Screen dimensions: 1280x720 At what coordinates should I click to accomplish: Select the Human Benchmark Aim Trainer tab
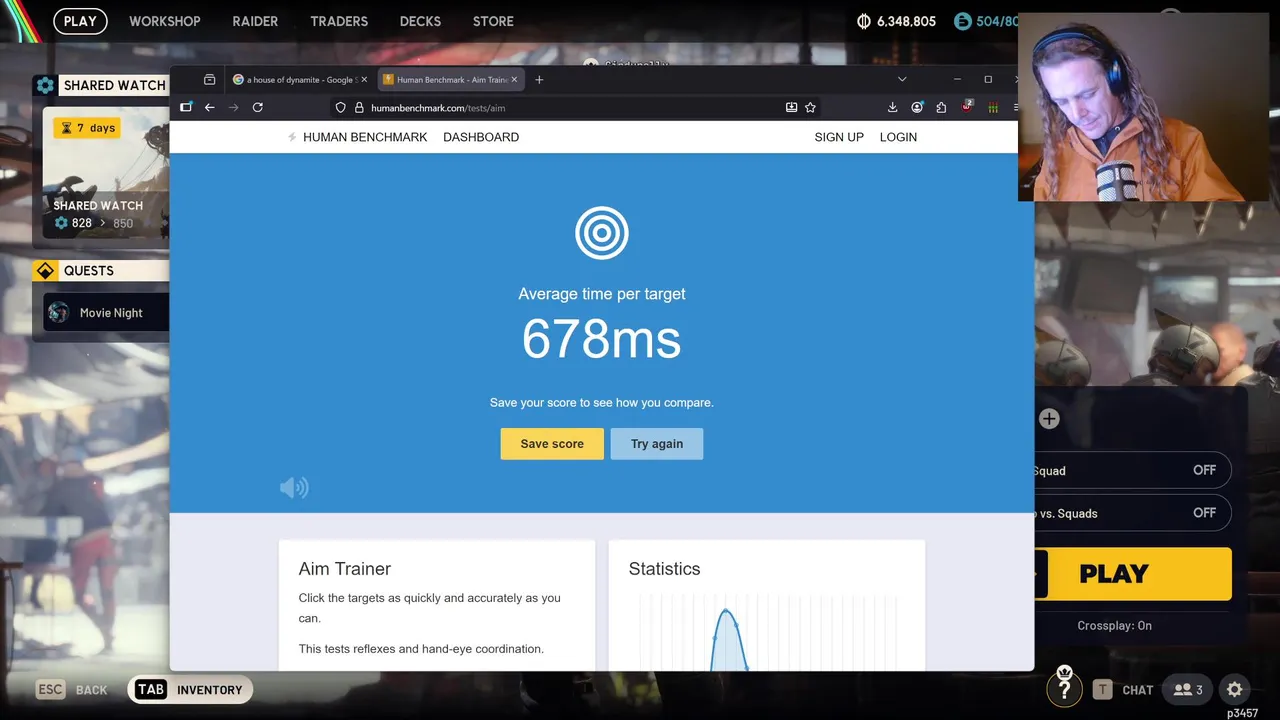point(451,80)
